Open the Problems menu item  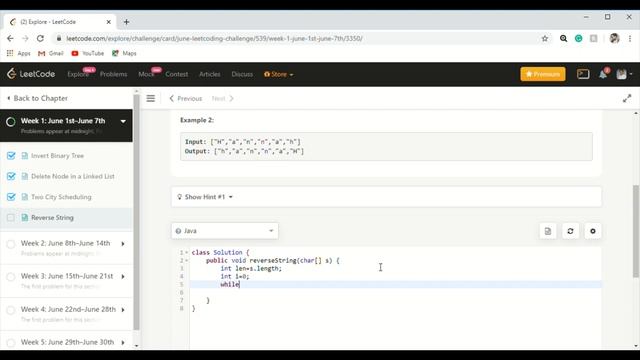tap(113, 74)
